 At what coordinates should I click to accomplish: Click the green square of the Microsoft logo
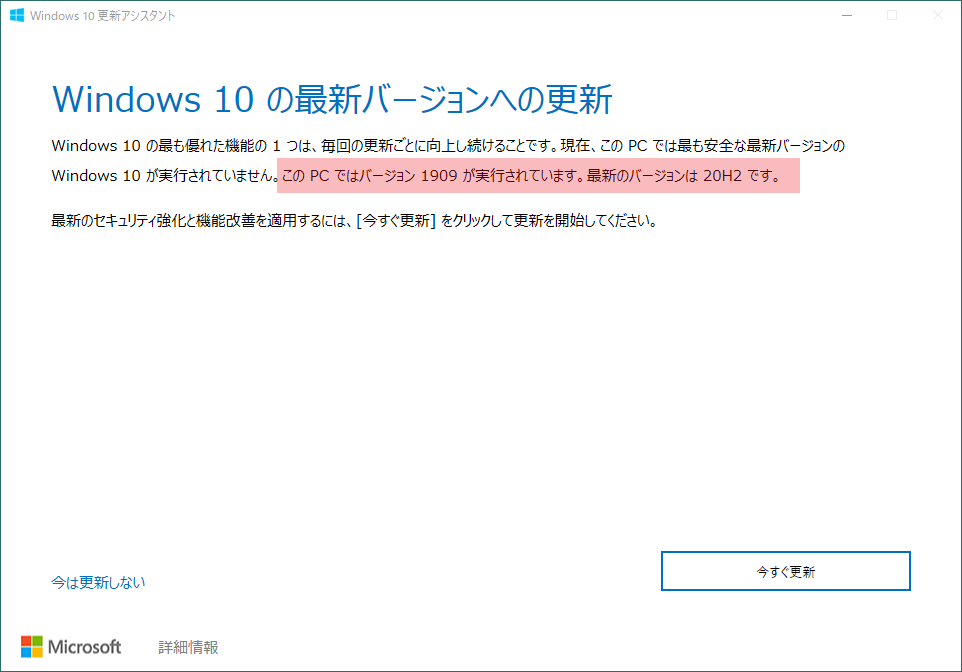click(x=38, y=641)
